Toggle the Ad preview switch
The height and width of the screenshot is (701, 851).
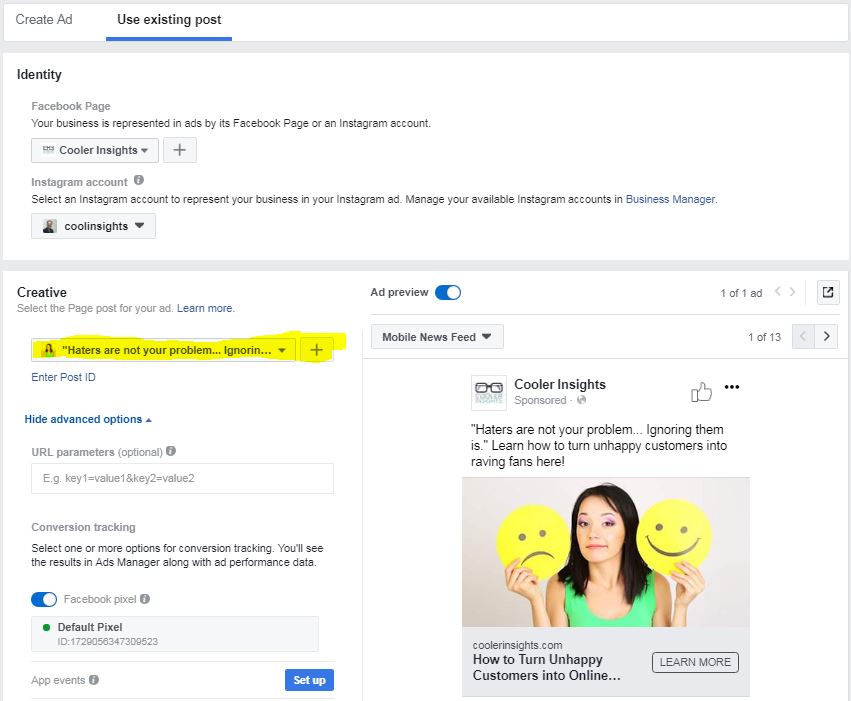[x=448, y=292]
